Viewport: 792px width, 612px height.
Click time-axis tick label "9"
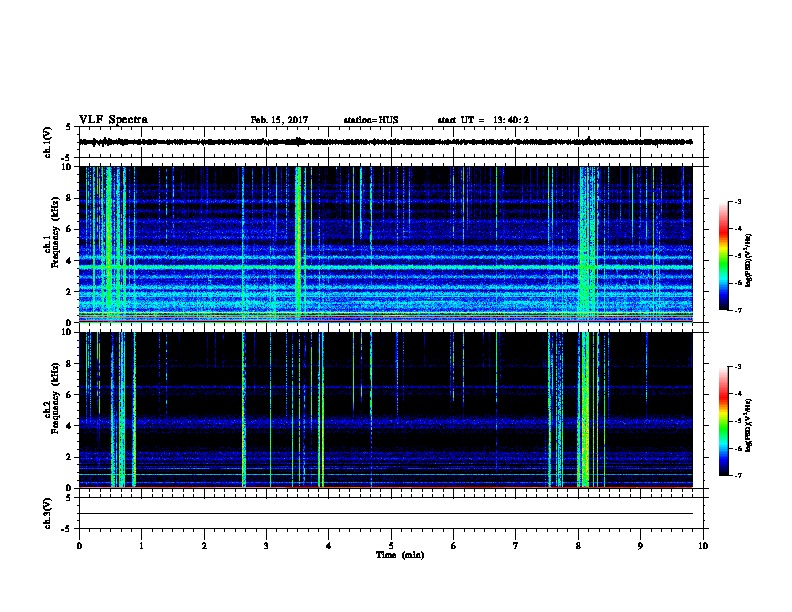[640, 546]
